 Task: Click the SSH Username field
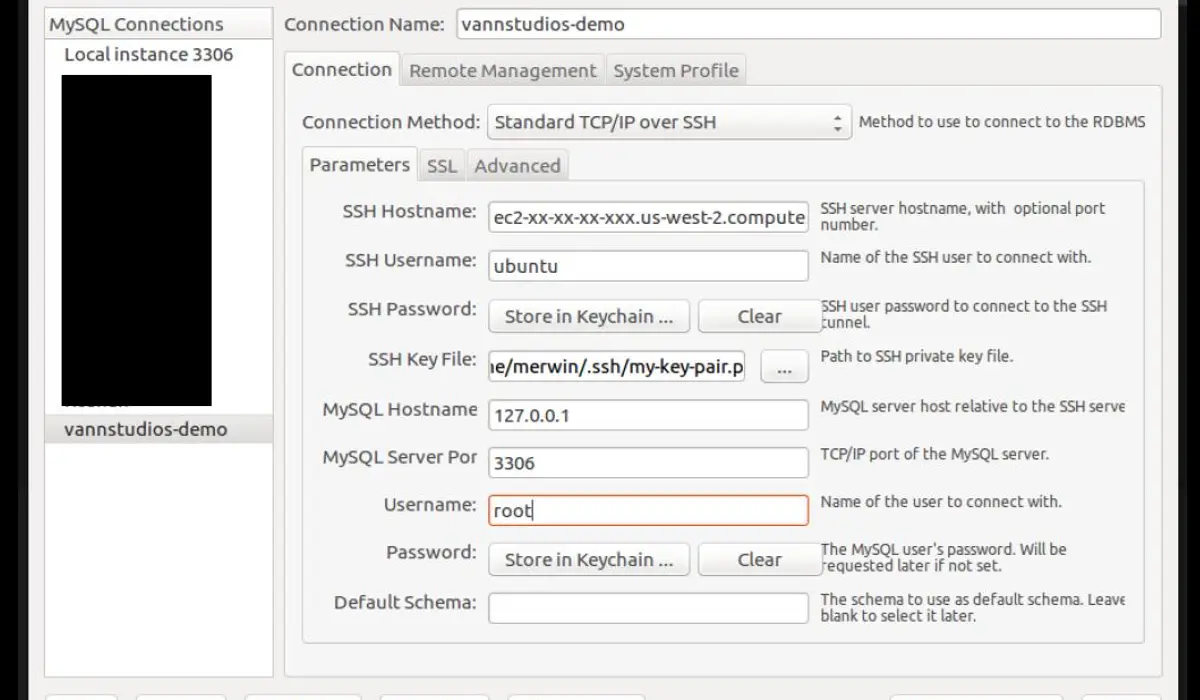648,266
